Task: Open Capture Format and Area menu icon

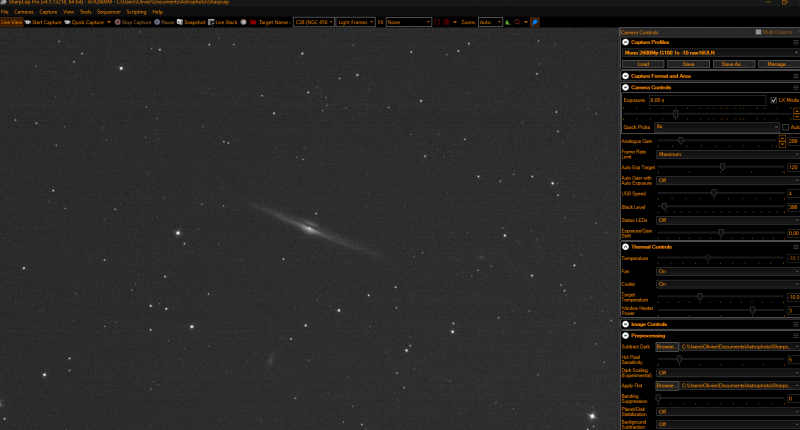Action: coord(795,76)
